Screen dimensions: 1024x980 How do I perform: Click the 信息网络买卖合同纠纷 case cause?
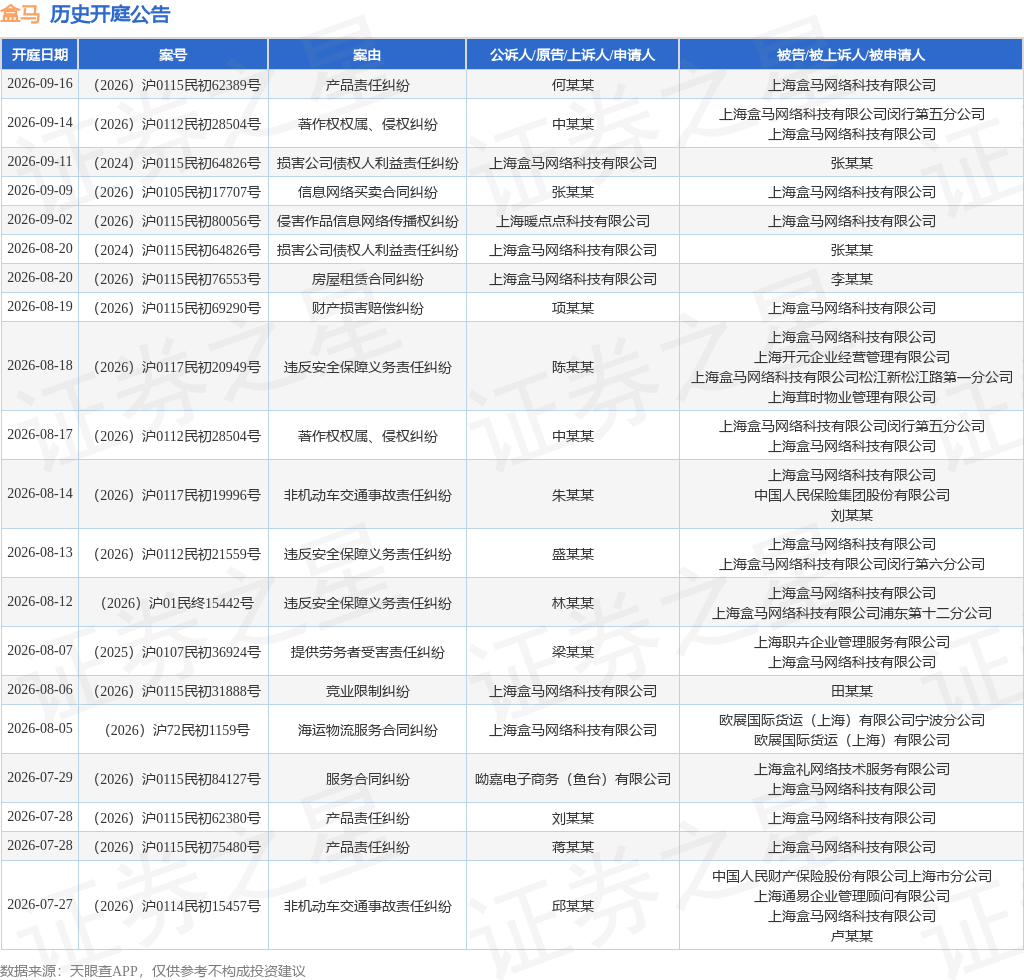tap(367, 193)
